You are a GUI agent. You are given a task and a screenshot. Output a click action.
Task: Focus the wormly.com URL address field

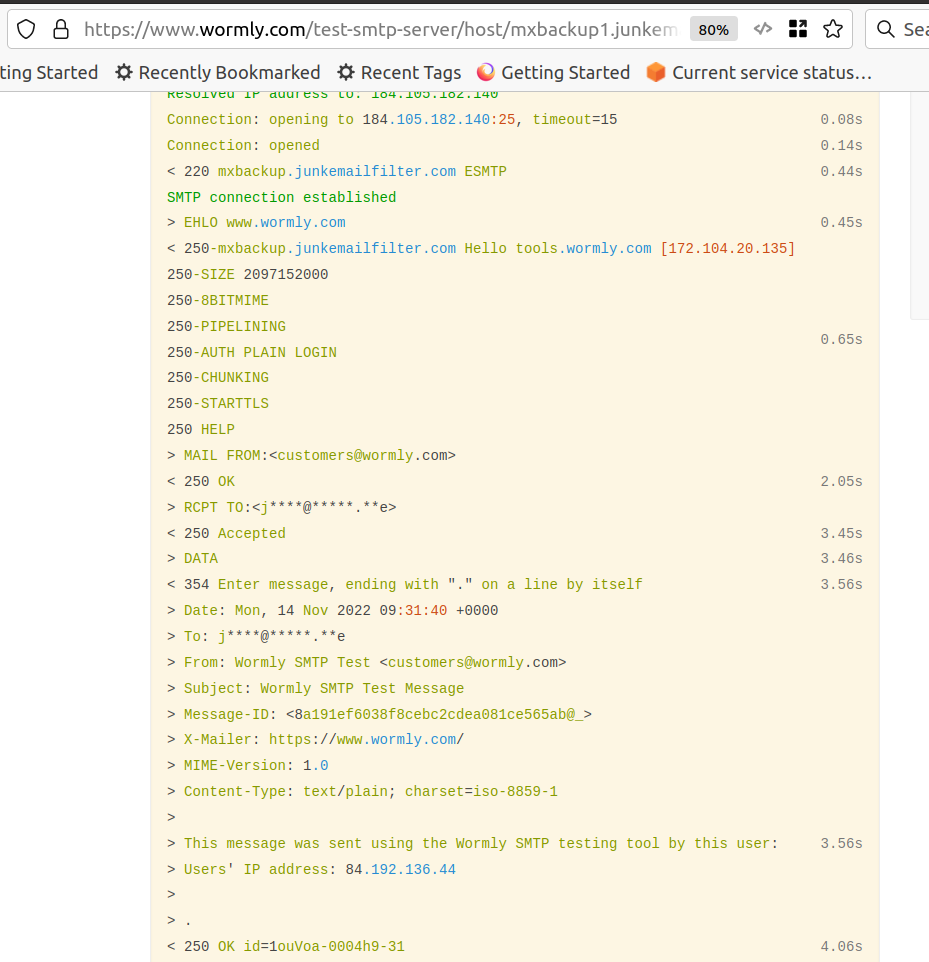pos(380,29)
